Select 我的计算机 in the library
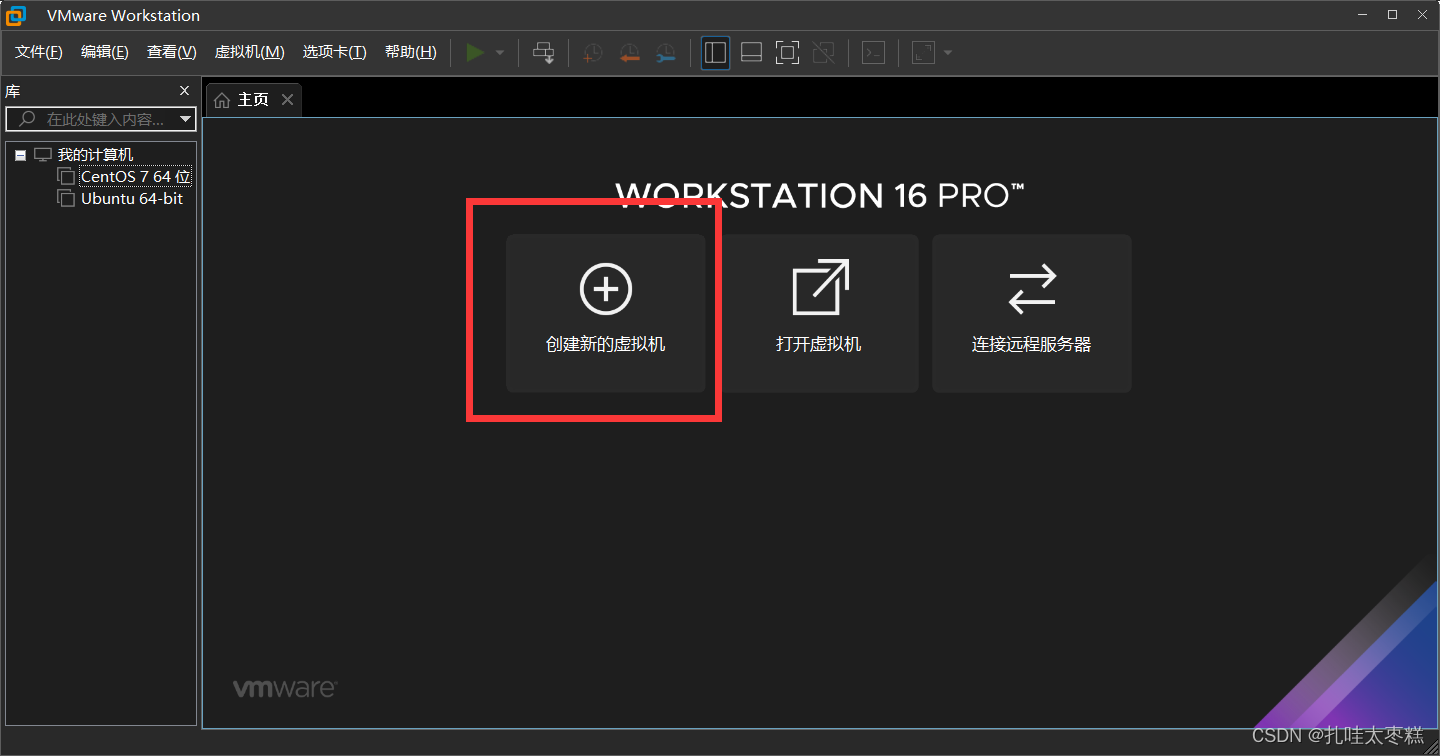This screenshot has width=1440, height=756. point(95,155)
